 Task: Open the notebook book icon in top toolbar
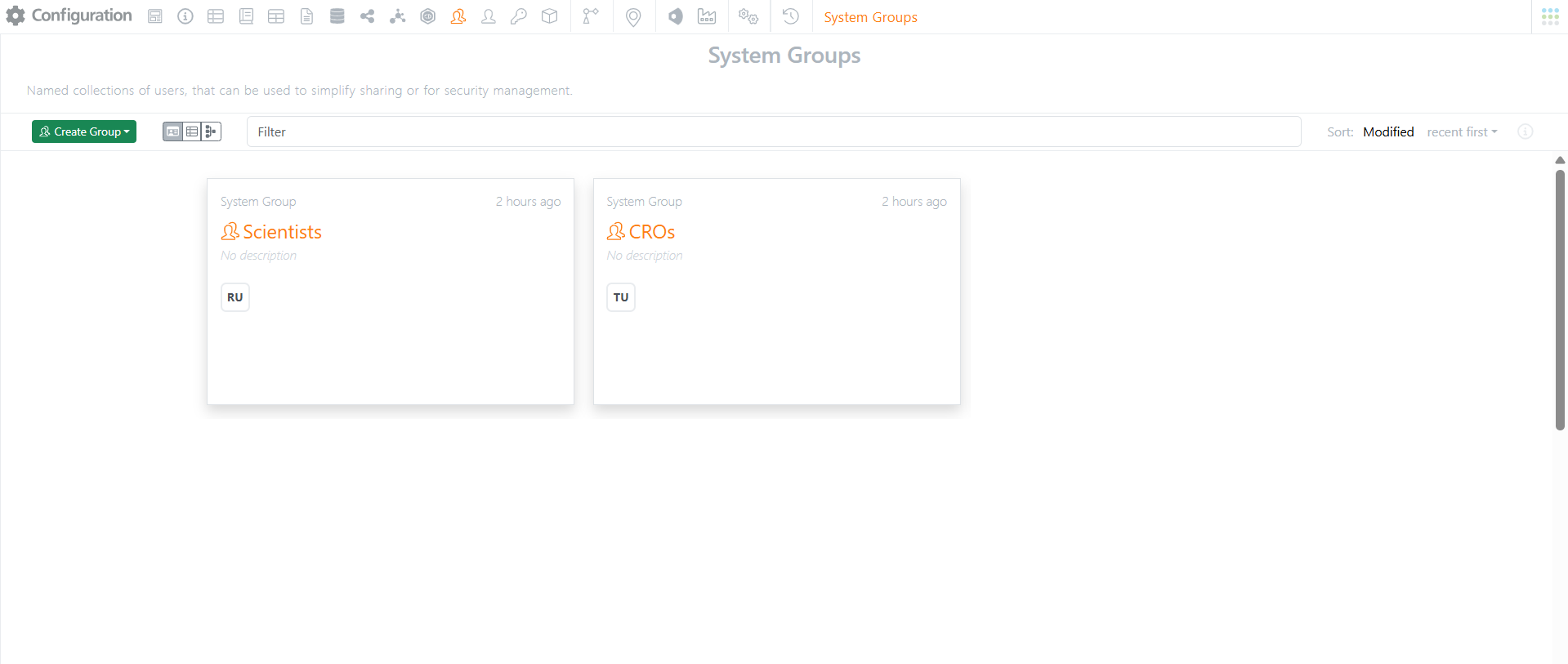click(246, 16)
